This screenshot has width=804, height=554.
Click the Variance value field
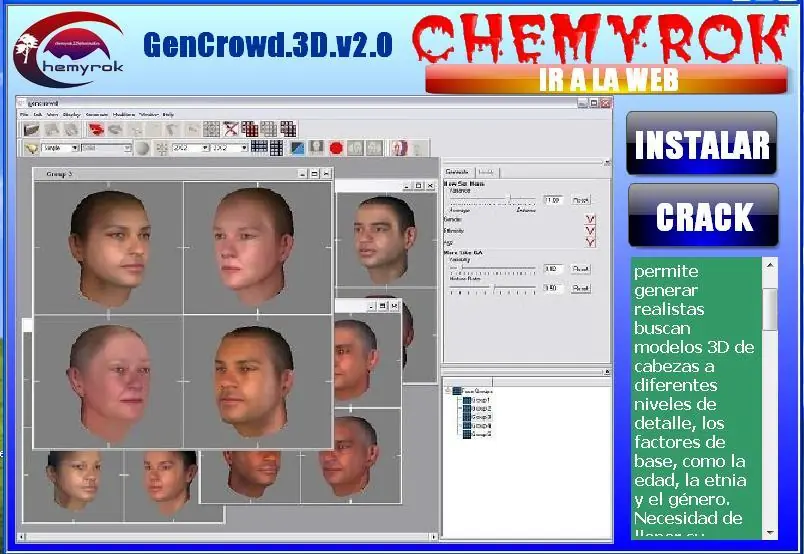click(x=553, y=200)
